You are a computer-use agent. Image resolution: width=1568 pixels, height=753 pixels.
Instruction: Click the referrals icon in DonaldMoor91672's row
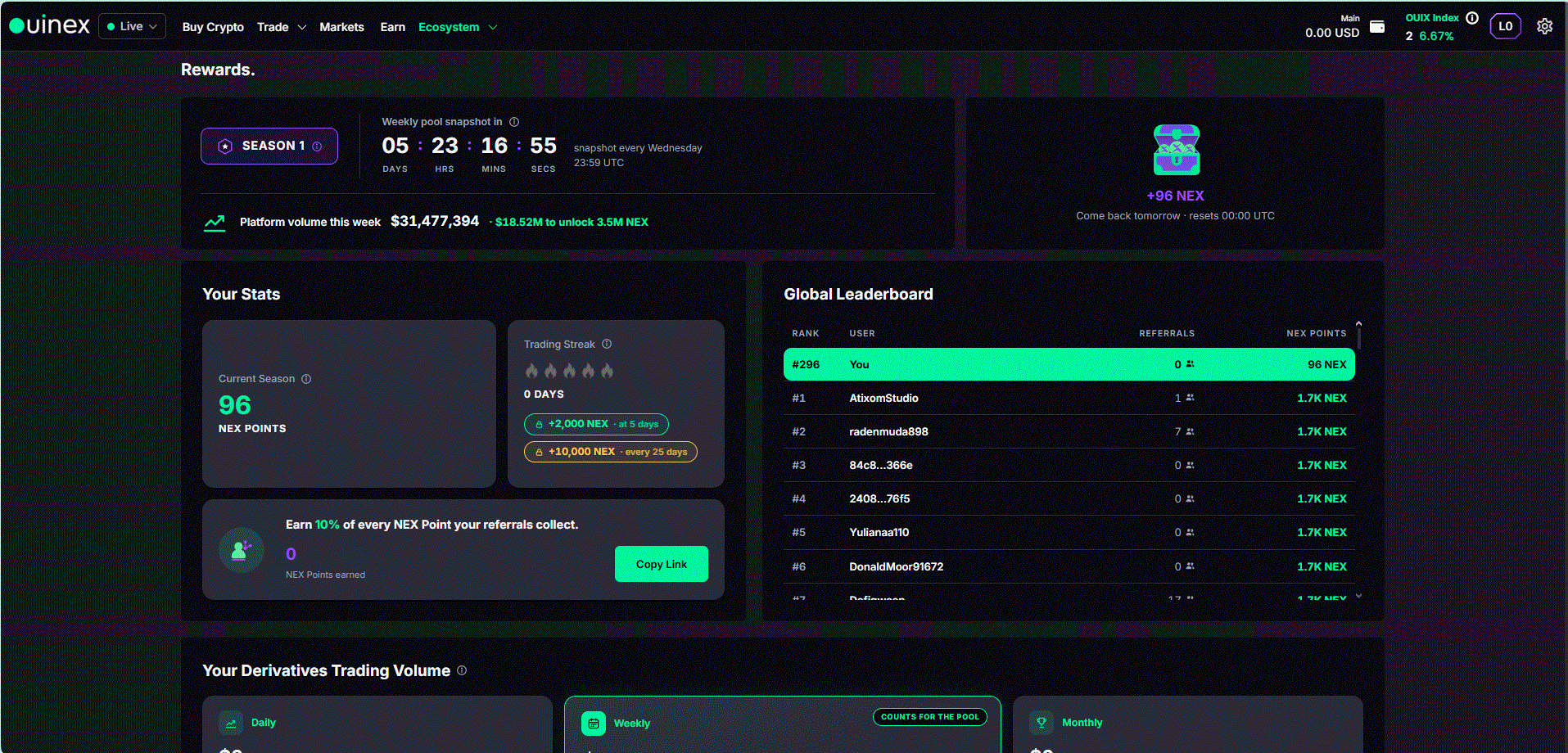pos(1191,566)
